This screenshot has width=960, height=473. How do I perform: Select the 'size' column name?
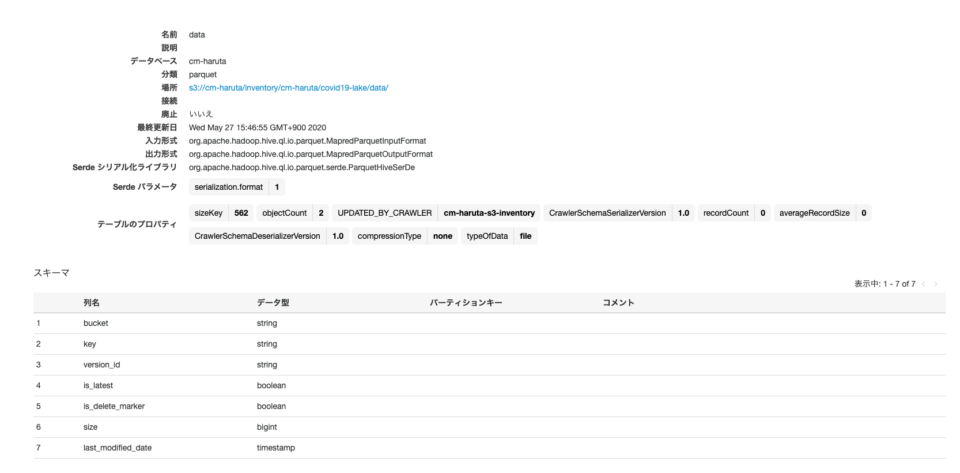point(90,427)
